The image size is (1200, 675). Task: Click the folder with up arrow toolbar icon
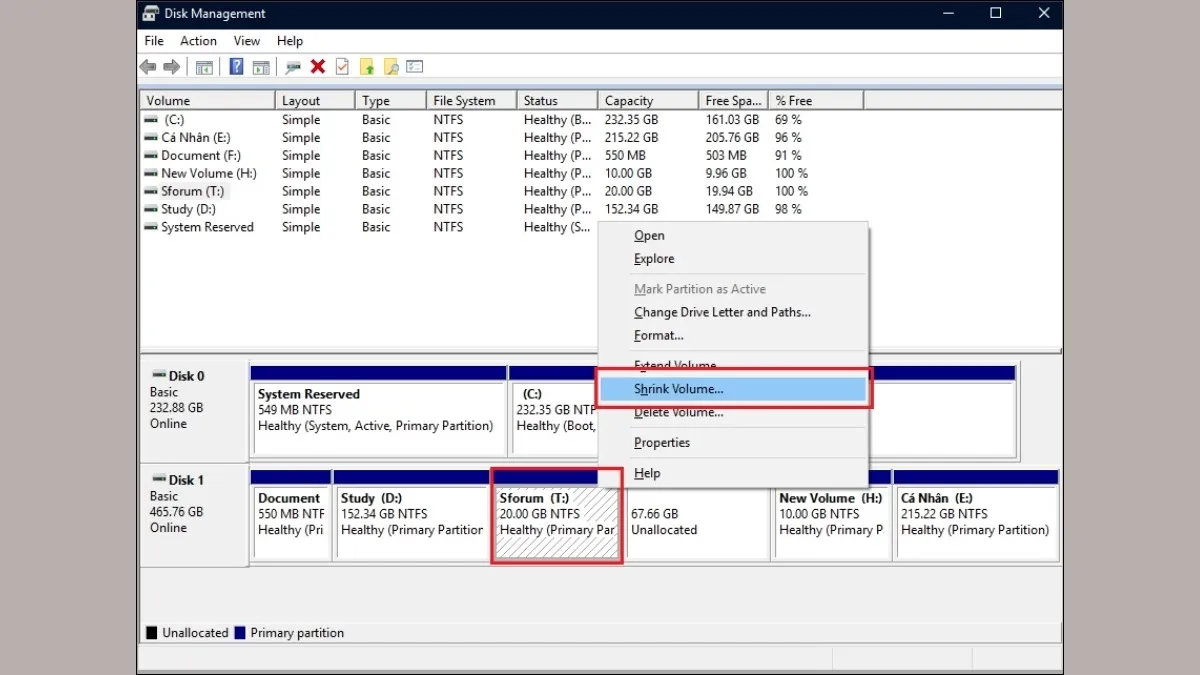[x=366, y=66]
